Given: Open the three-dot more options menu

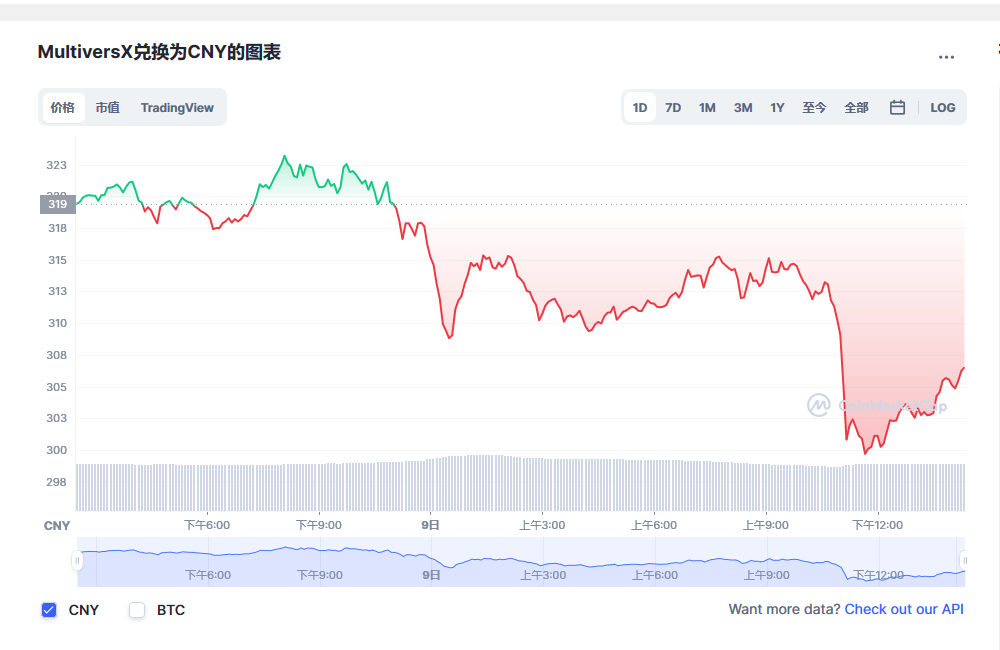Looking at the screenshot, I should [946, 57].
